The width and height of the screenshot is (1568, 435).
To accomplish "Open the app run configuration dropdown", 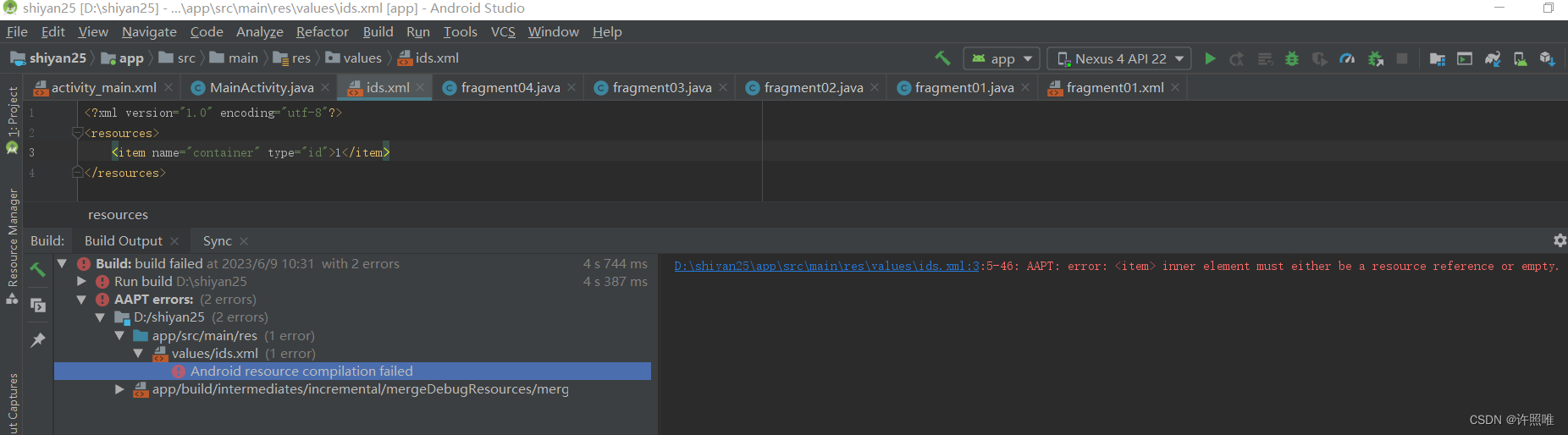I will 1002,58.
